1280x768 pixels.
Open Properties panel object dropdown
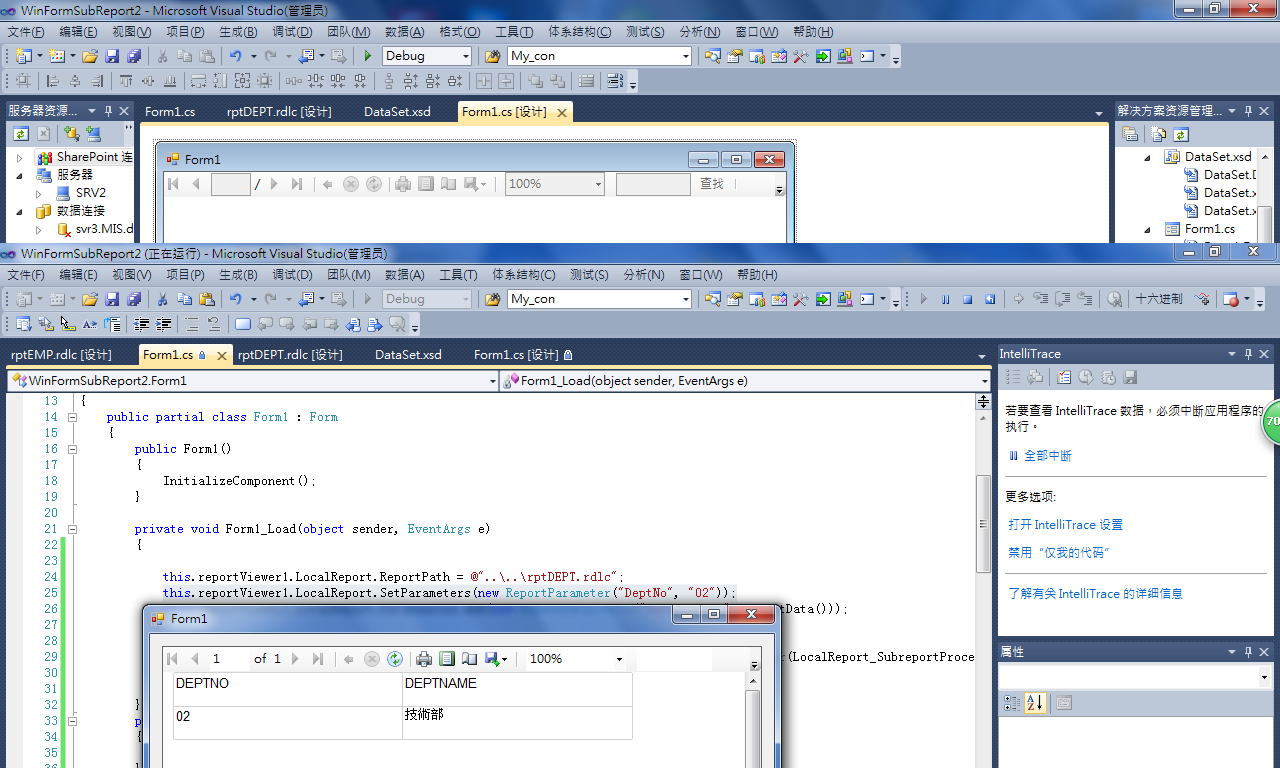[1264, 677]
